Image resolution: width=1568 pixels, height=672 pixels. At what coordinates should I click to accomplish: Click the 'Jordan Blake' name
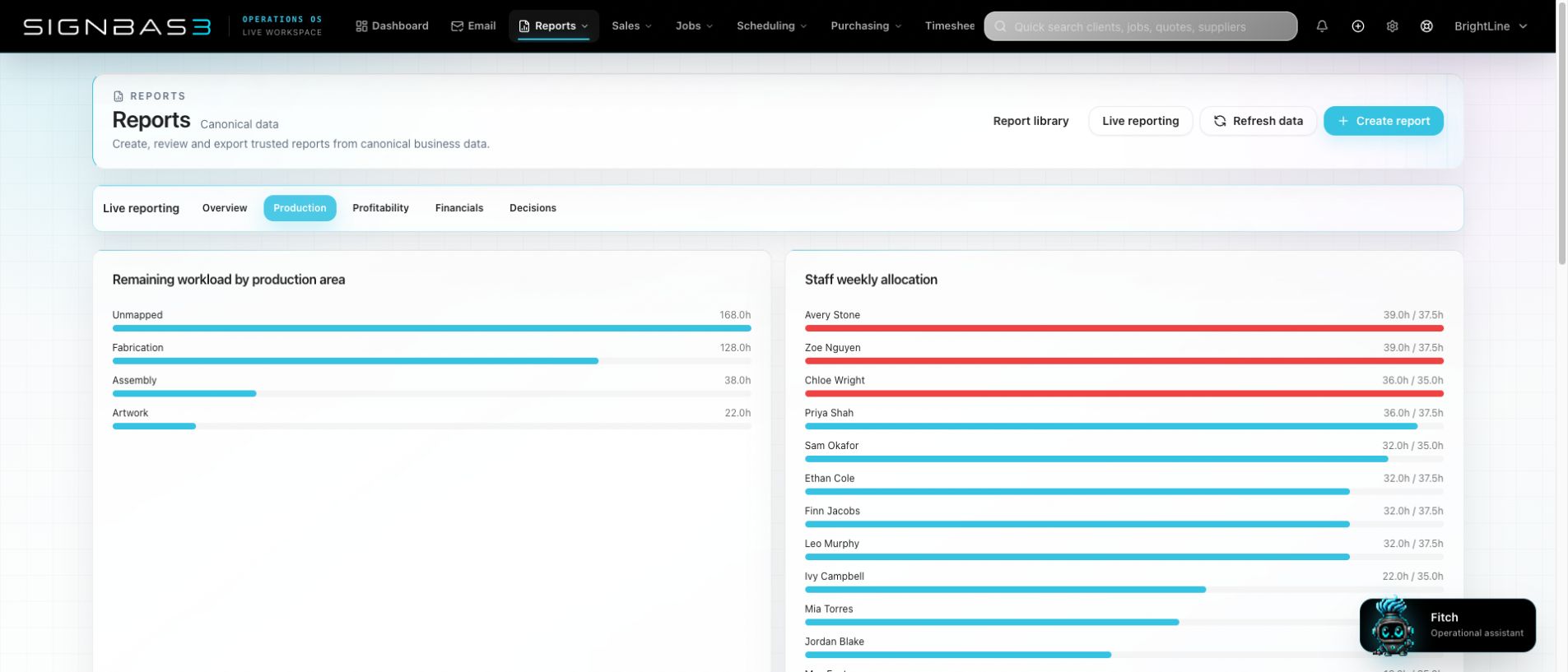pos(835,642)
